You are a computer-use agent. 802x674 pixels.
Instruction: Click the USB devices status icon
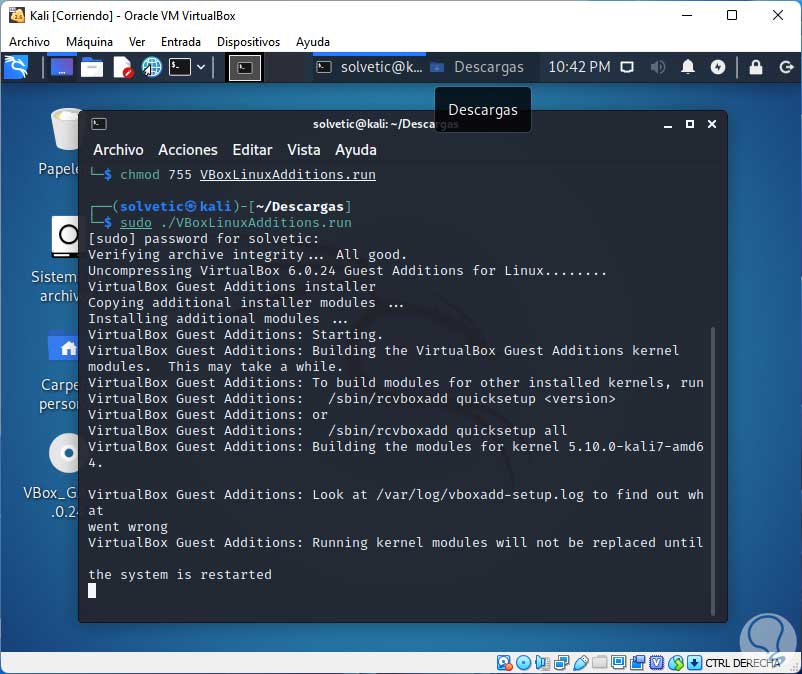pyautogui.click(x=581, y=663)
